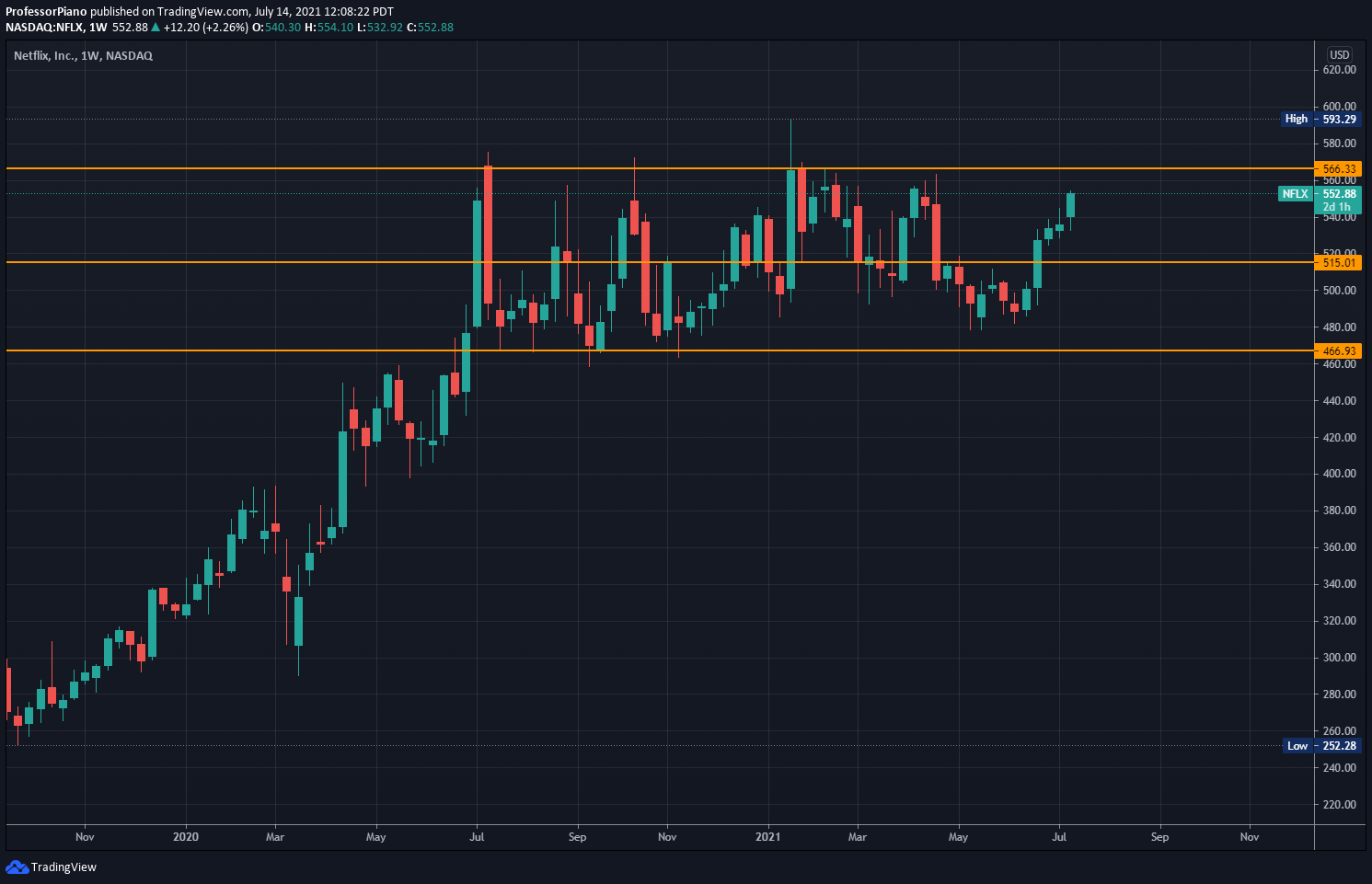Click the 220.00 price axis label
This screenshot has width=1372, height=884.
1339,805
